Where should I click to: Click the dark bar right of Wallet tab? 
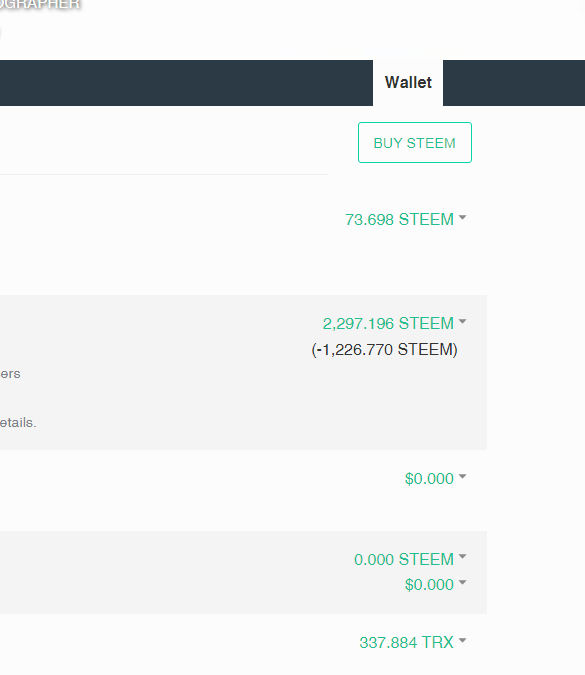pos(514,83)
